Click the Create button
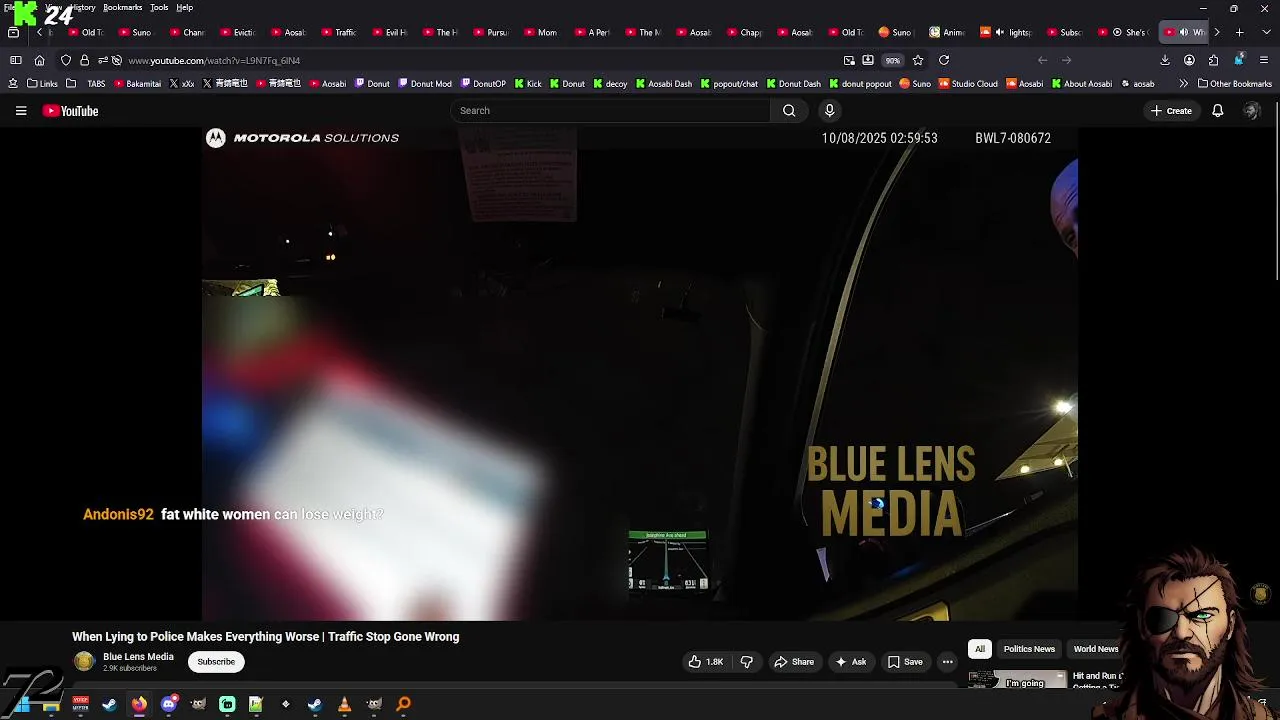 [x=1171, y=111]
